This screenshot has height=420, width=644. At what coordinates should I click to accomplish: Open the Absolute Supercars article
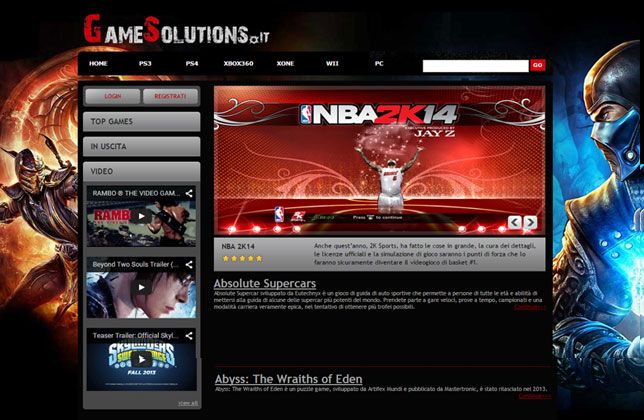click(265, 283)
